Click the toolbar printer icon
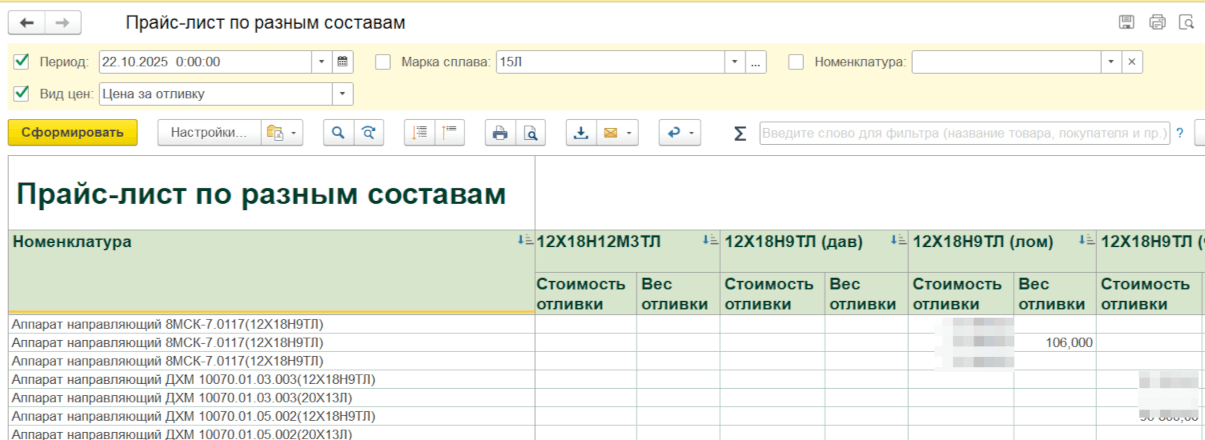The height and width of the screenshot is (440, 1205). 500,133
